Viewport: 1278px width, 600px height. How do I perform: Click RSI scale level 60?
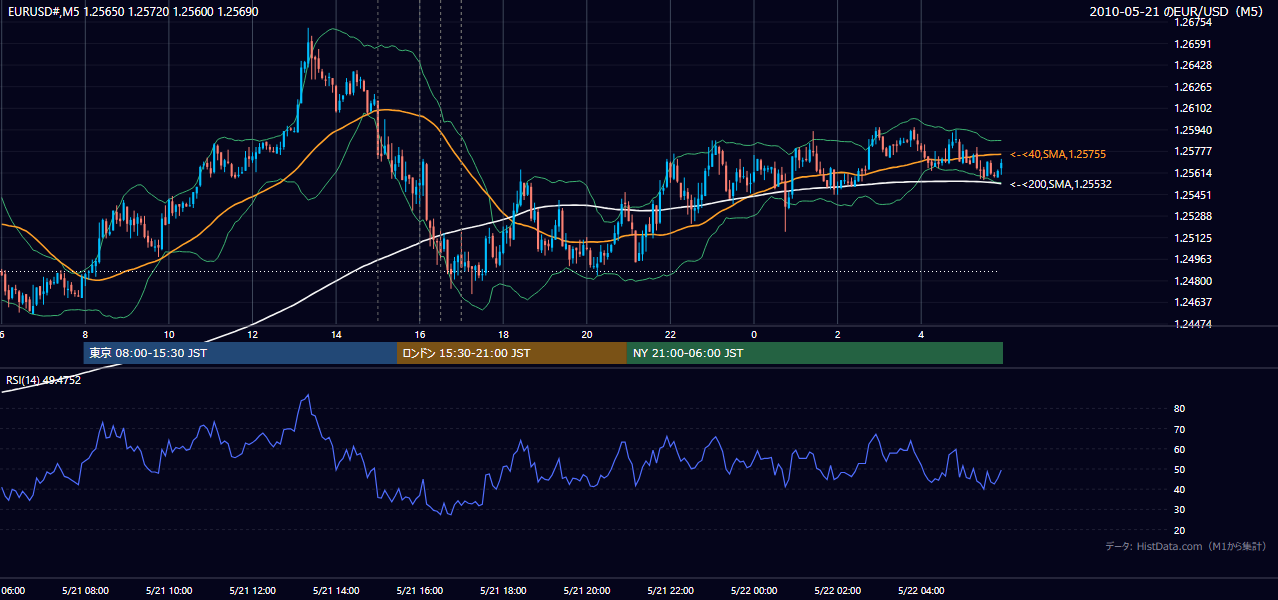(x=1179, y=449)
